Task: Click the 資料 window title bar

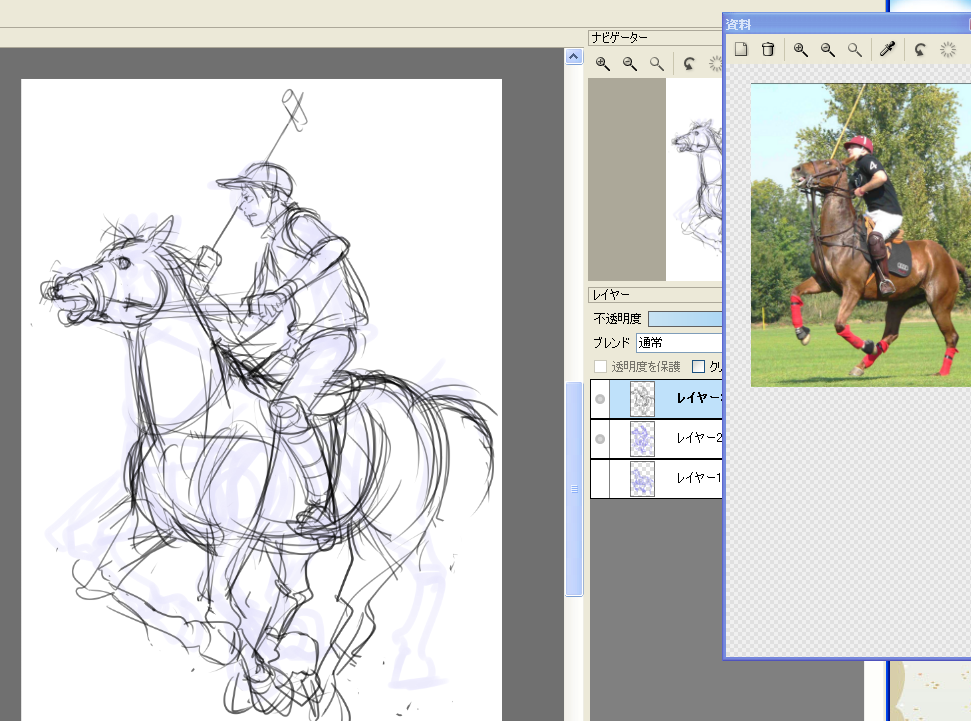Action: (x=847, y=24)
